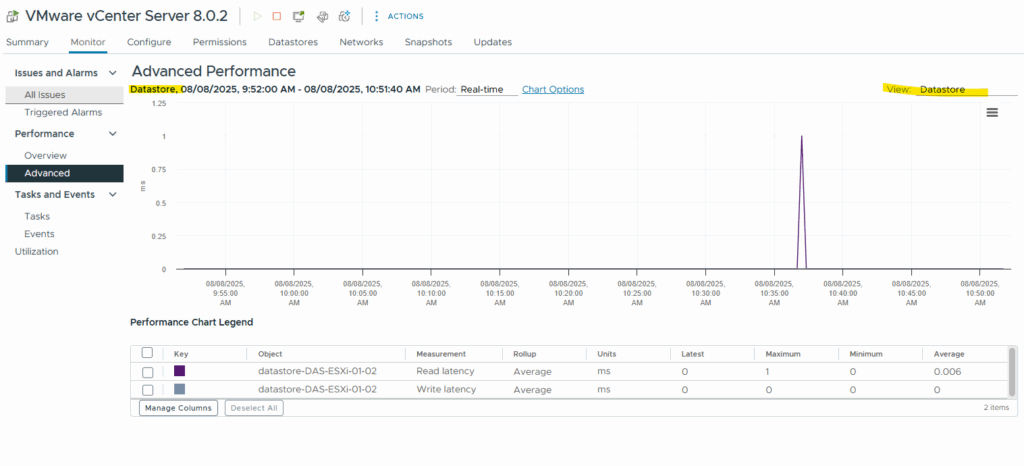Click the Deselect All button

(x=254, y=408)
